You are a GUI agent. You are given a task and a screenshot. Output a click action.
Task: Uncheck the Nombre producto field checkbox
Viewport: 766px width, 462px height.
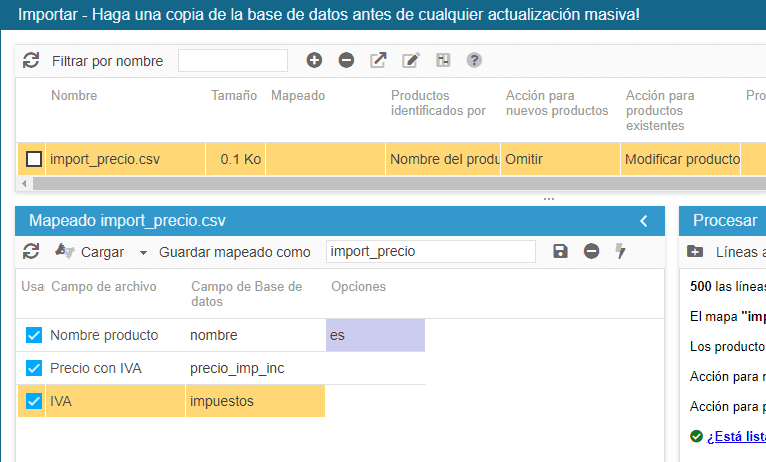tap(34, 336)
